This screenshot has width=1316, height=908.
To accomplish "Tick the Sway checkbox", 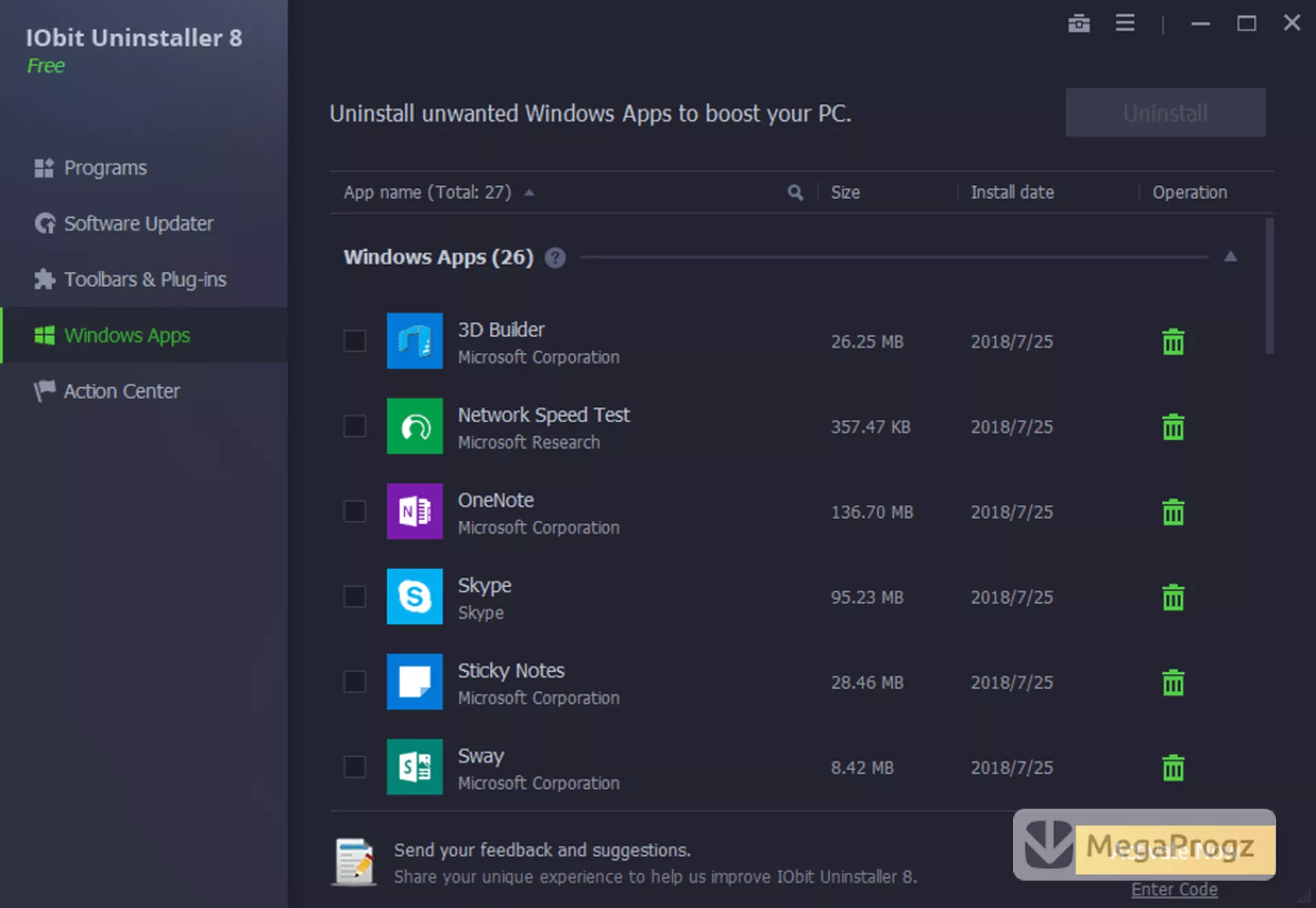I will click(x=354, y=767).
